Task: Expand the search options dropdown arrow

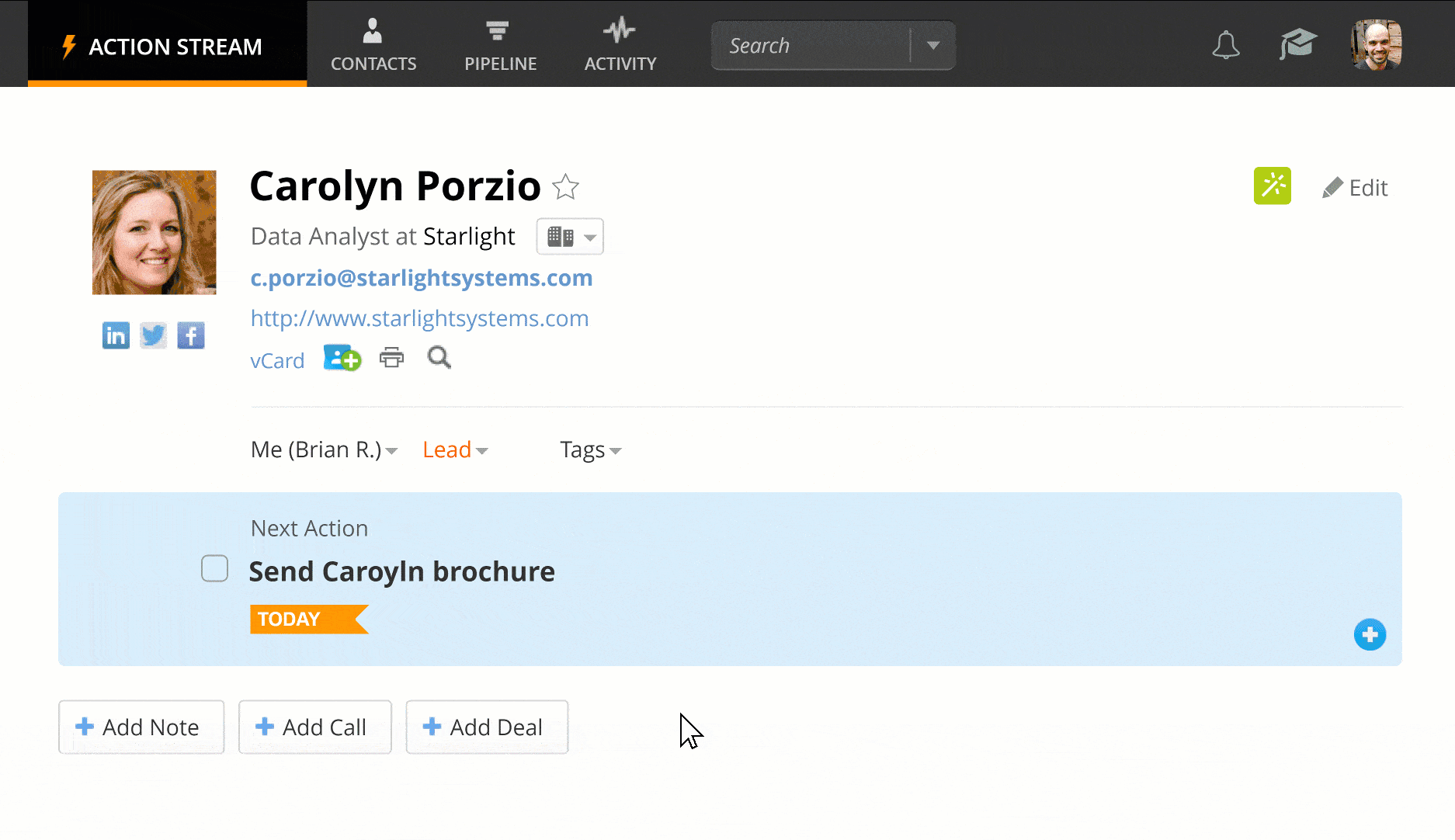Action: tap(933, 46)
